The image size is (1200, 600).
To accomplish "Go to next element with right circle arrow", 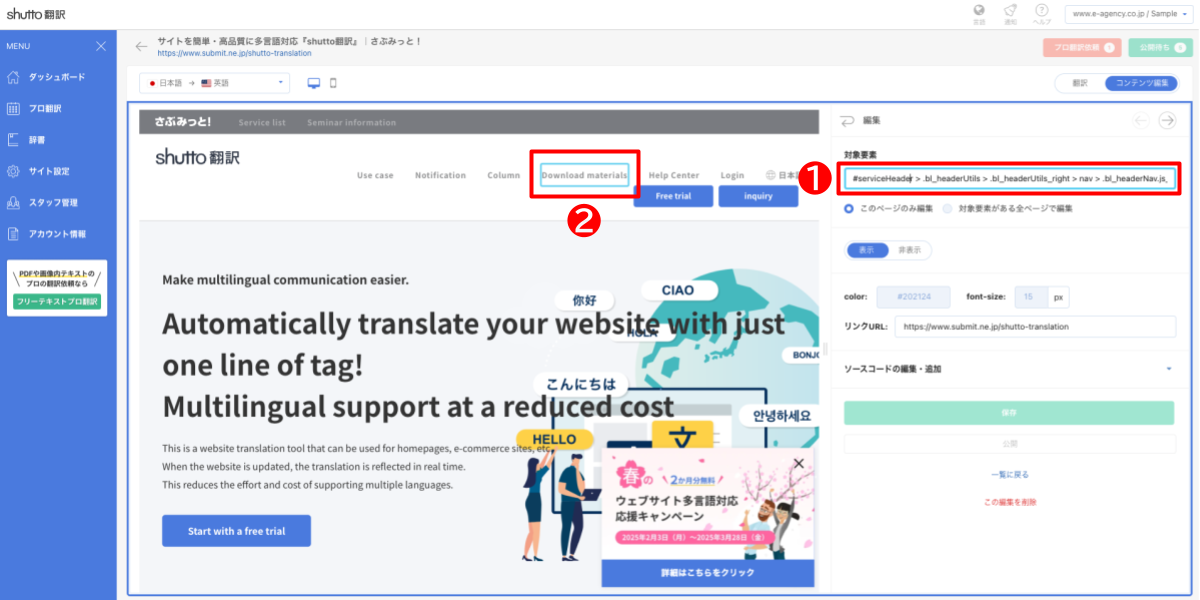I will (x=1167, y=120).
